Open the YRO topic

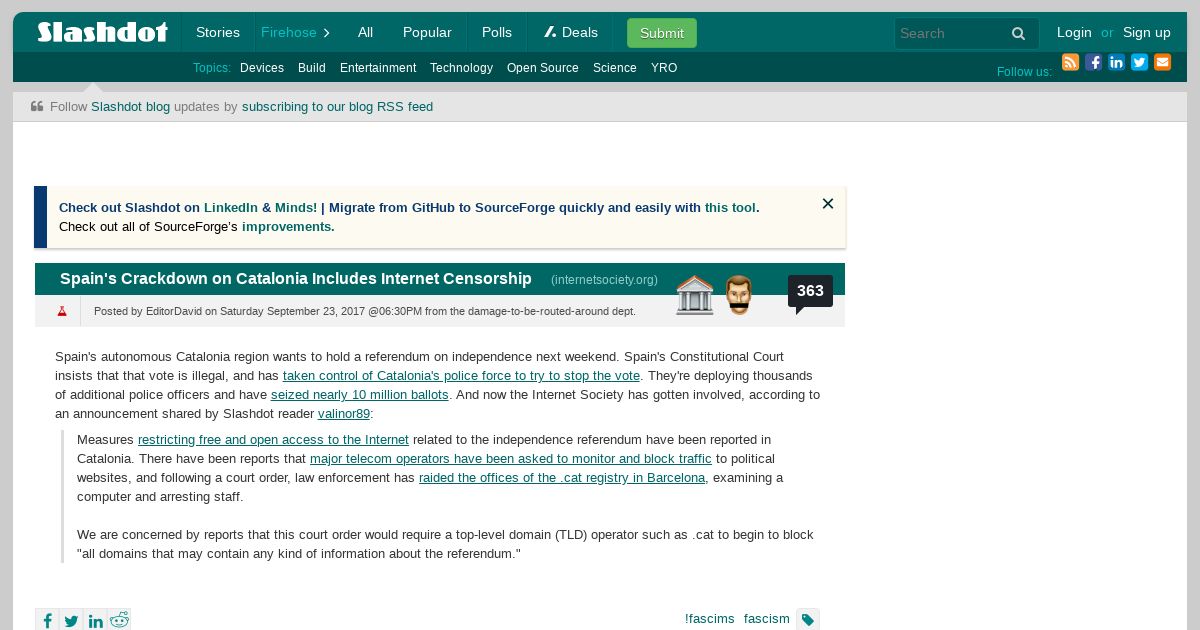tap(664, 68)
